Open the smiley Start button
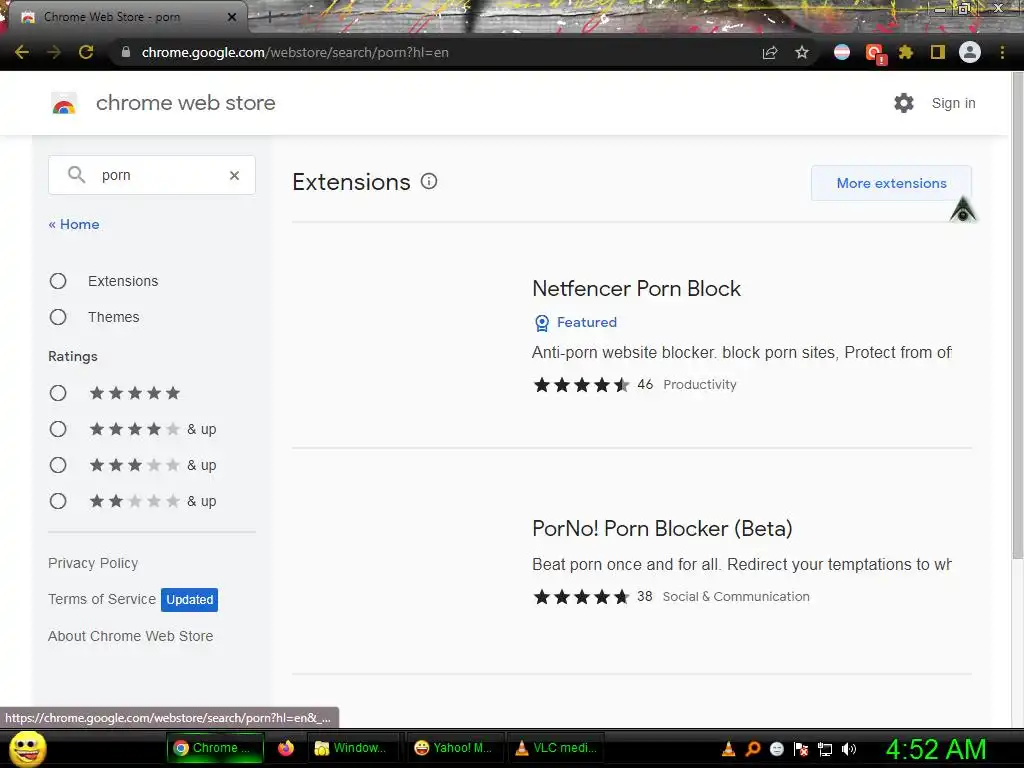This screenshot has width=1024, height=768. 27,748
